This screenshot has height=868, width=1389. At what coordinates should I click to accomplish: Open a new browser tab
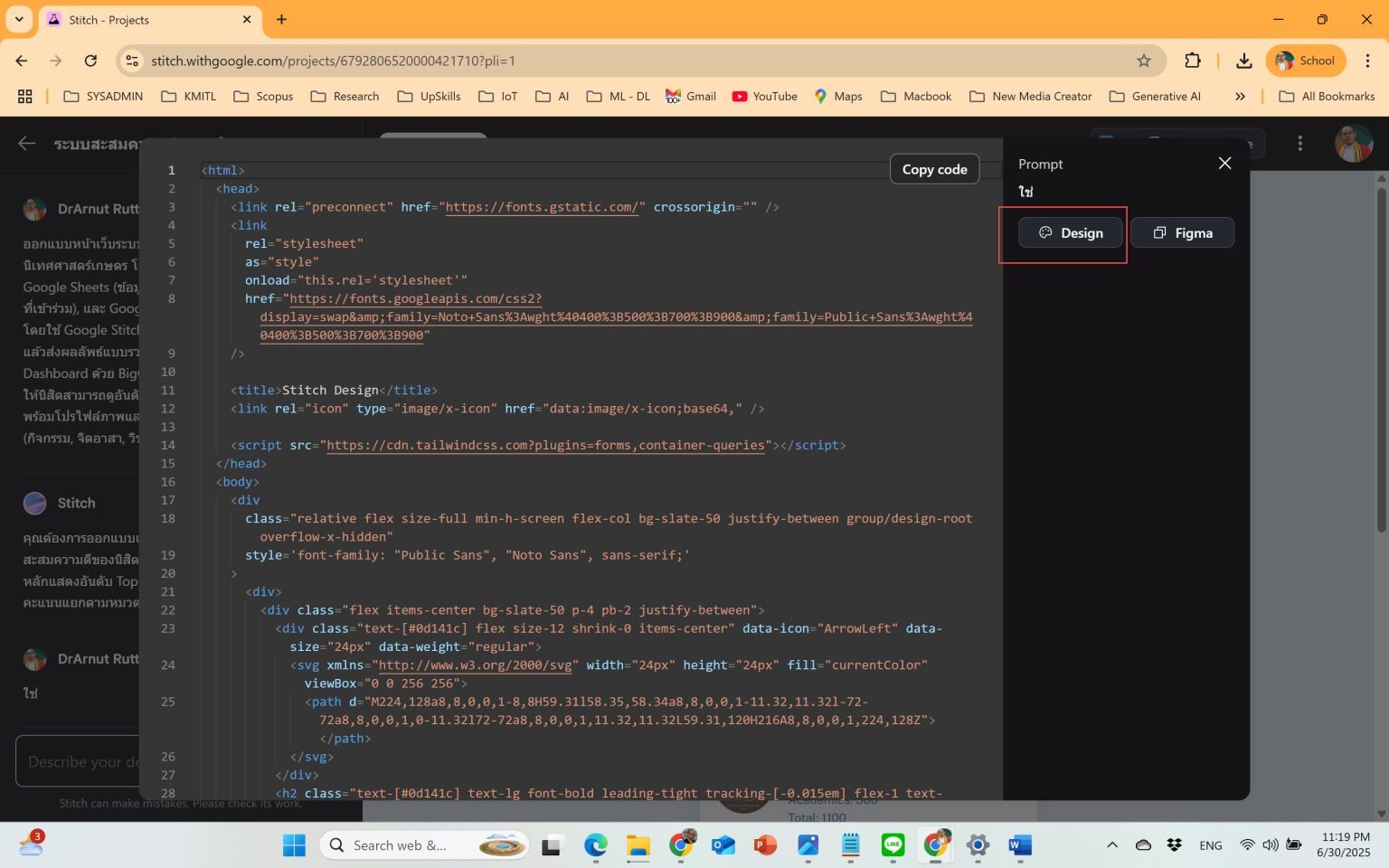click(x=281, y=19)
